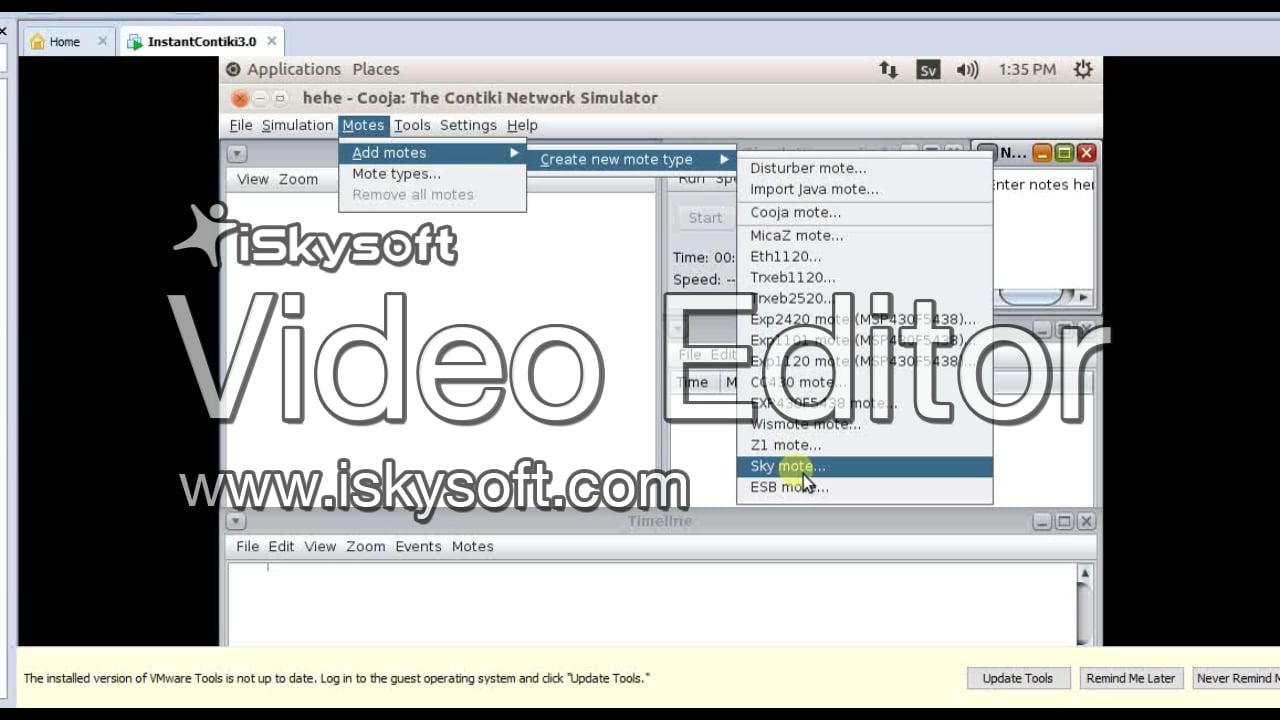Viewport: 1280px width, 720px height.
Task: Close the InstantContiki3.0 tab
Action: (271, 41)
